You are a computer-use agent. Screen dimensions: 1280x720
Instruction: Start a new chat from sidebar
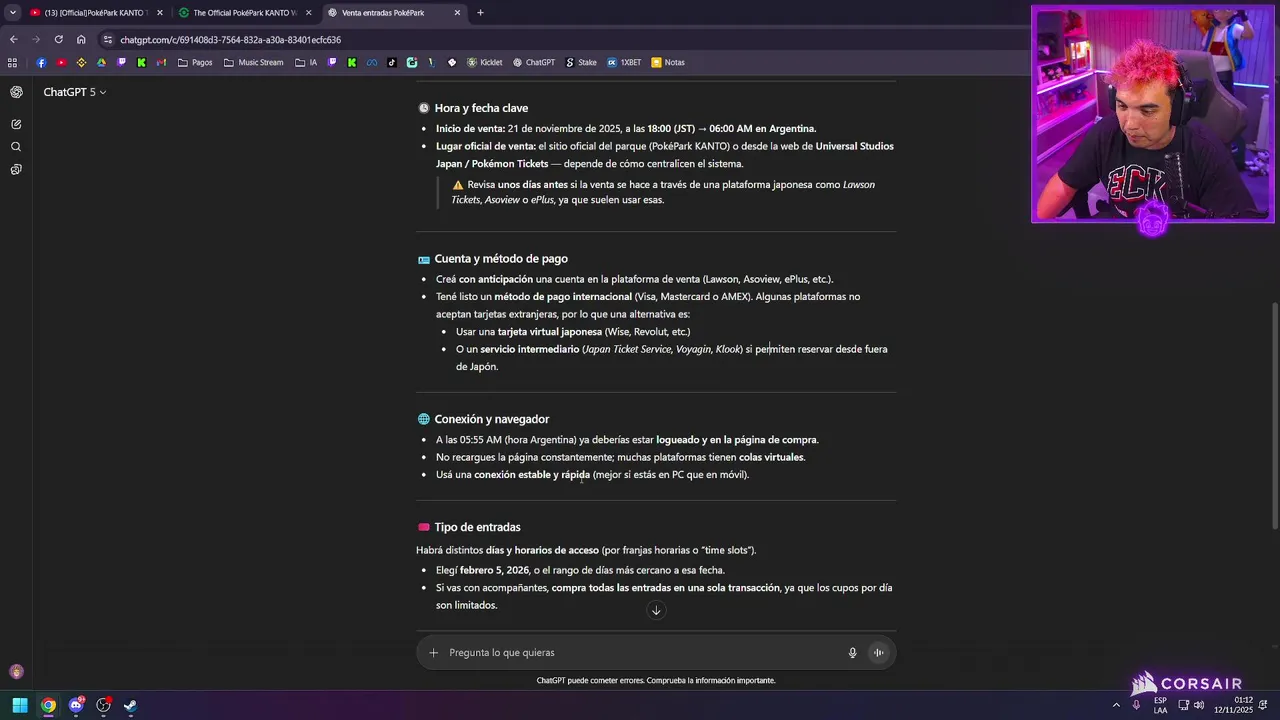[16, 124]
